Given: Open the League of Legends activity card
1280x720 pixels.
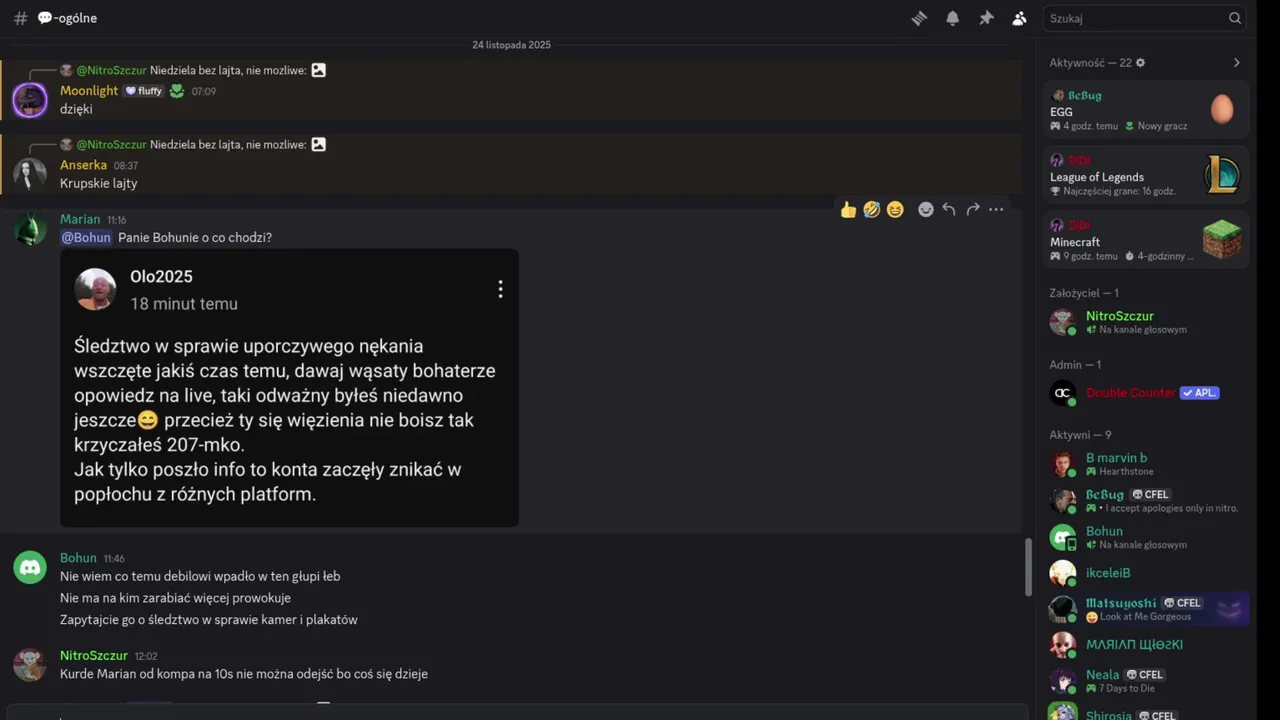Looking at the screenshot, I should pyautogui.click(x=1145, y=176).
